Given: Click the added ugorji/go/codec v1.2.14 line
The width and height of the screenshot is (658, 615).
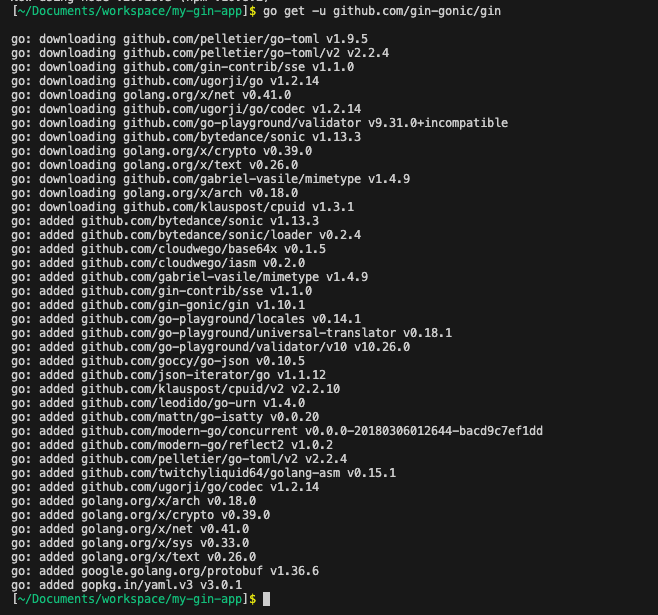Looking at the screenshot, I should coord(165,487).
